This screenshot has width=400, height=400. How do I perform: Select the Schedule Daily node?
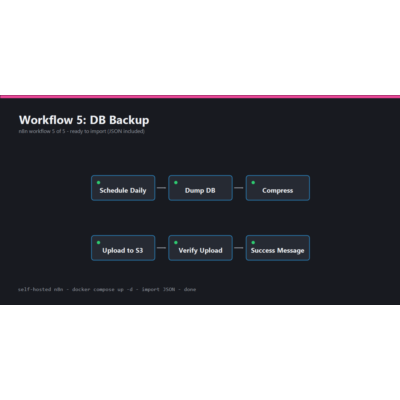[123, 188]
